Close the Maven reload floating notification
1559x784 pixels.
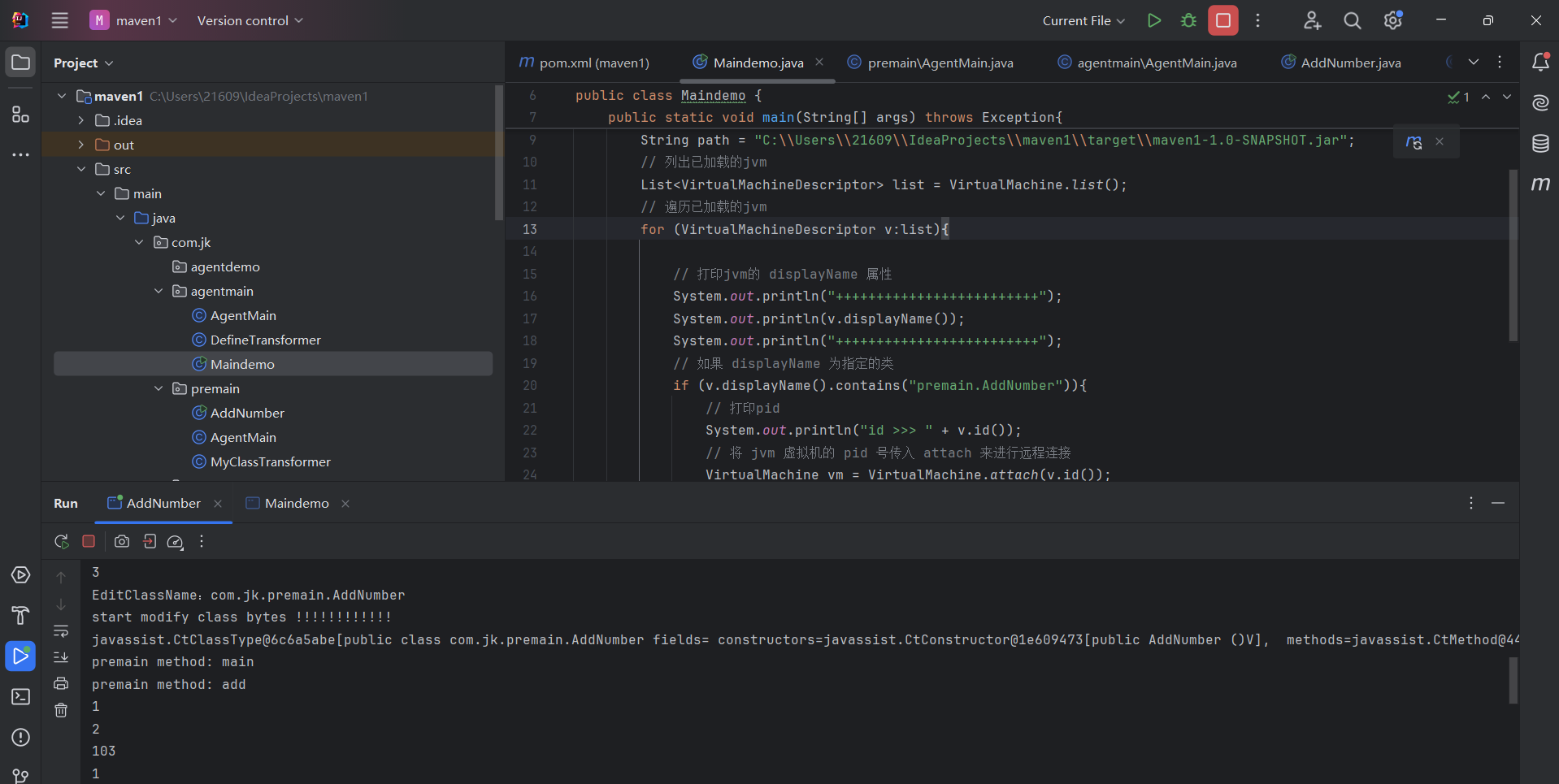[1440, 141]
